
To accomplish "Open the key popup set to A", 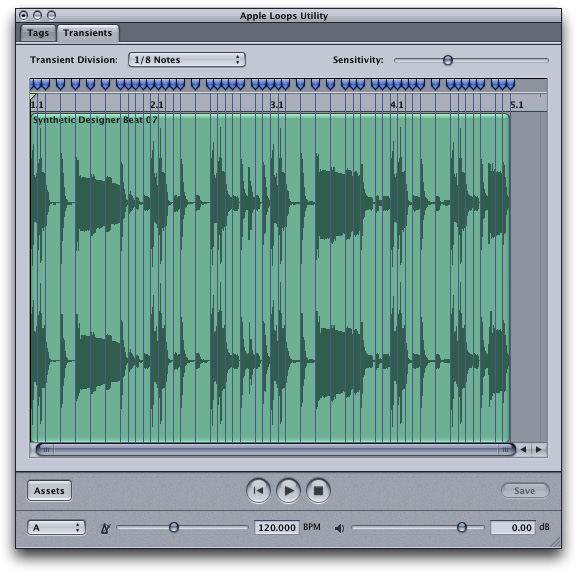I will pos(56,528).
